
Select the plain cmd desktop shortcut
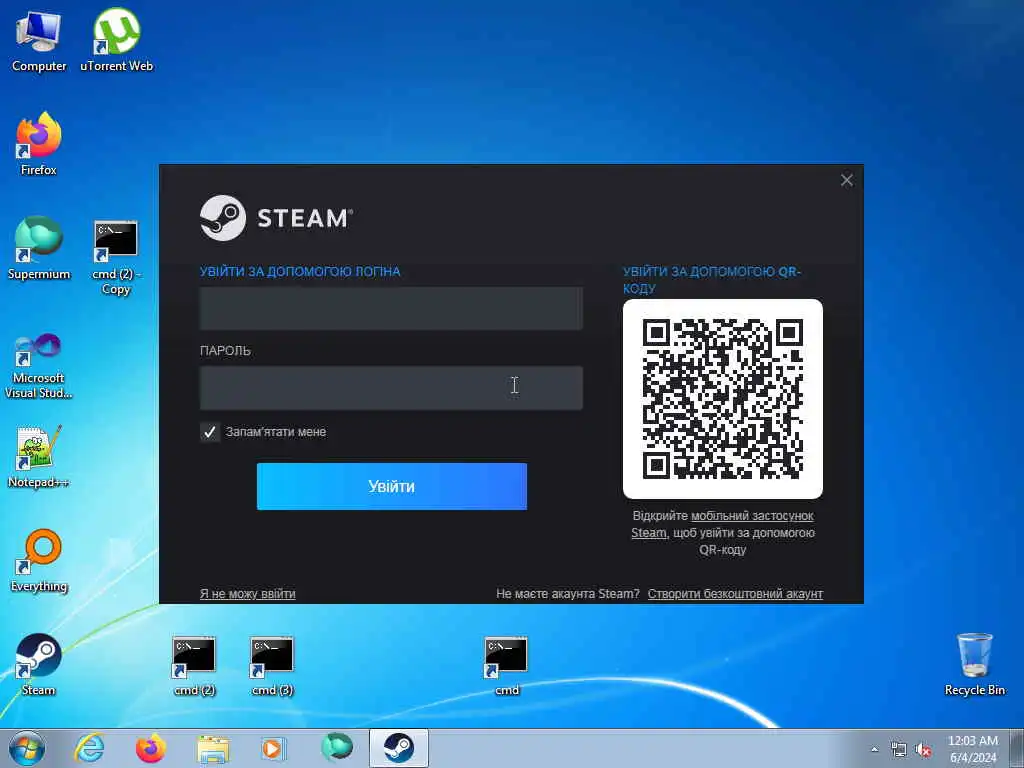click(x=506, y=665)
